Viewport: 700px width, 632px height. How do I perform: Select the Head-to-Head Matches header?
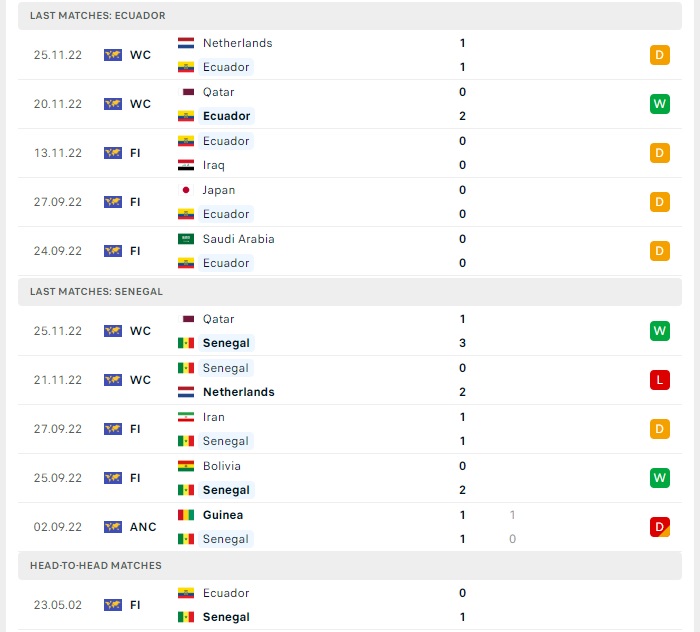point(95,566)
